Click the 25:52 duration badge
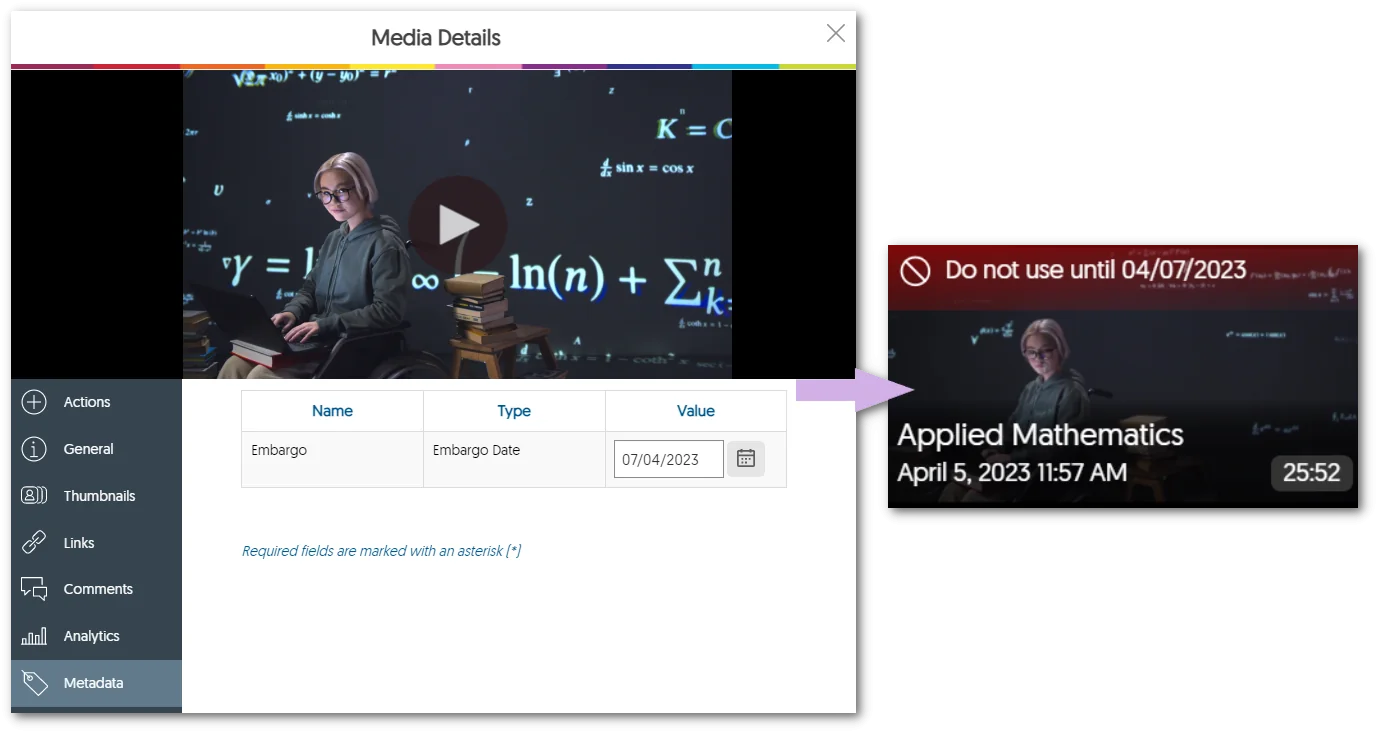The image size is (1377, 732). [1311, 473]
